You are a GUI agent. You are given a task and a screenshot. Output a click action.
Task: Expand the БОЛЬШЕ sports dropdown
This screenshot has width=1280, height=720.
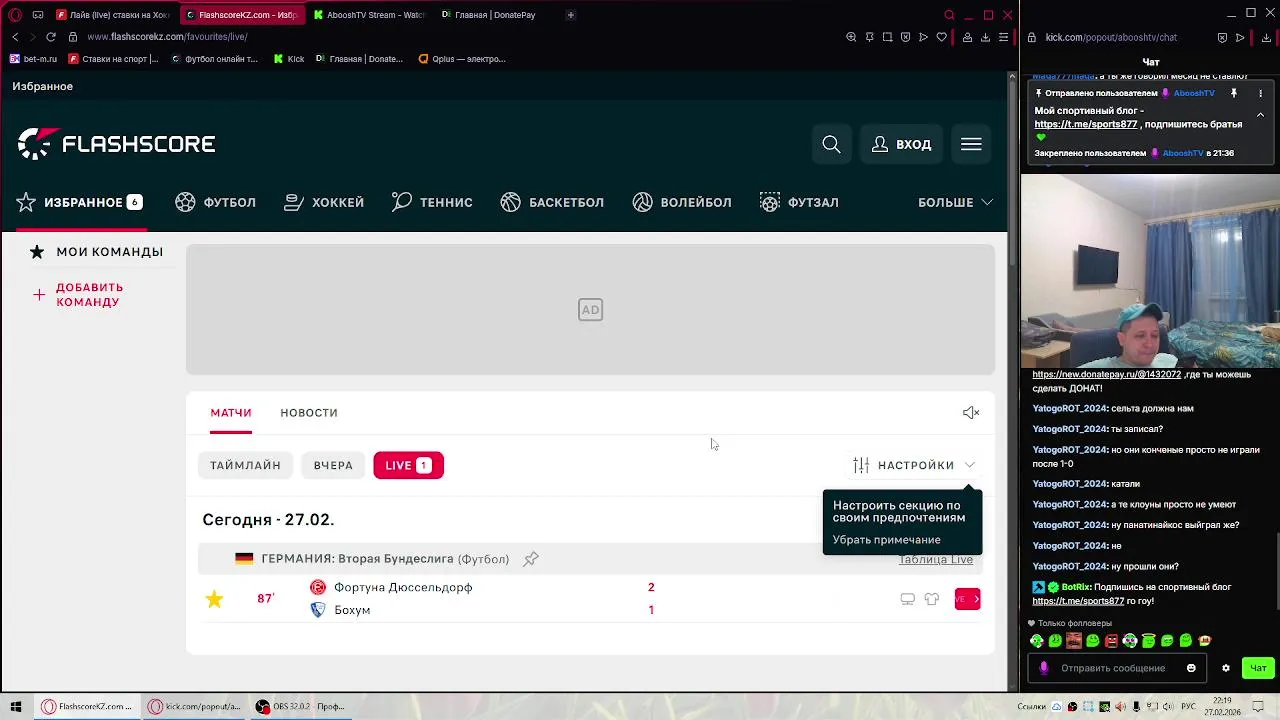[x=955, y=202]
